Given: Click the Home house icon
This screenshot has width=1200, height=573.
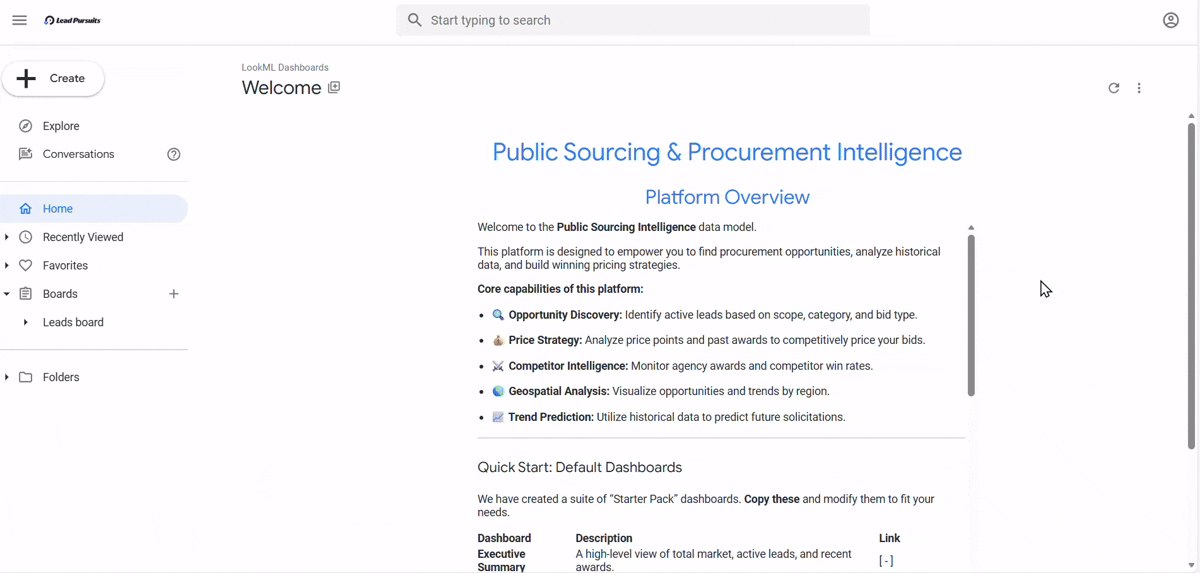Looking at the screenshot, I should [x=26, y=209].
